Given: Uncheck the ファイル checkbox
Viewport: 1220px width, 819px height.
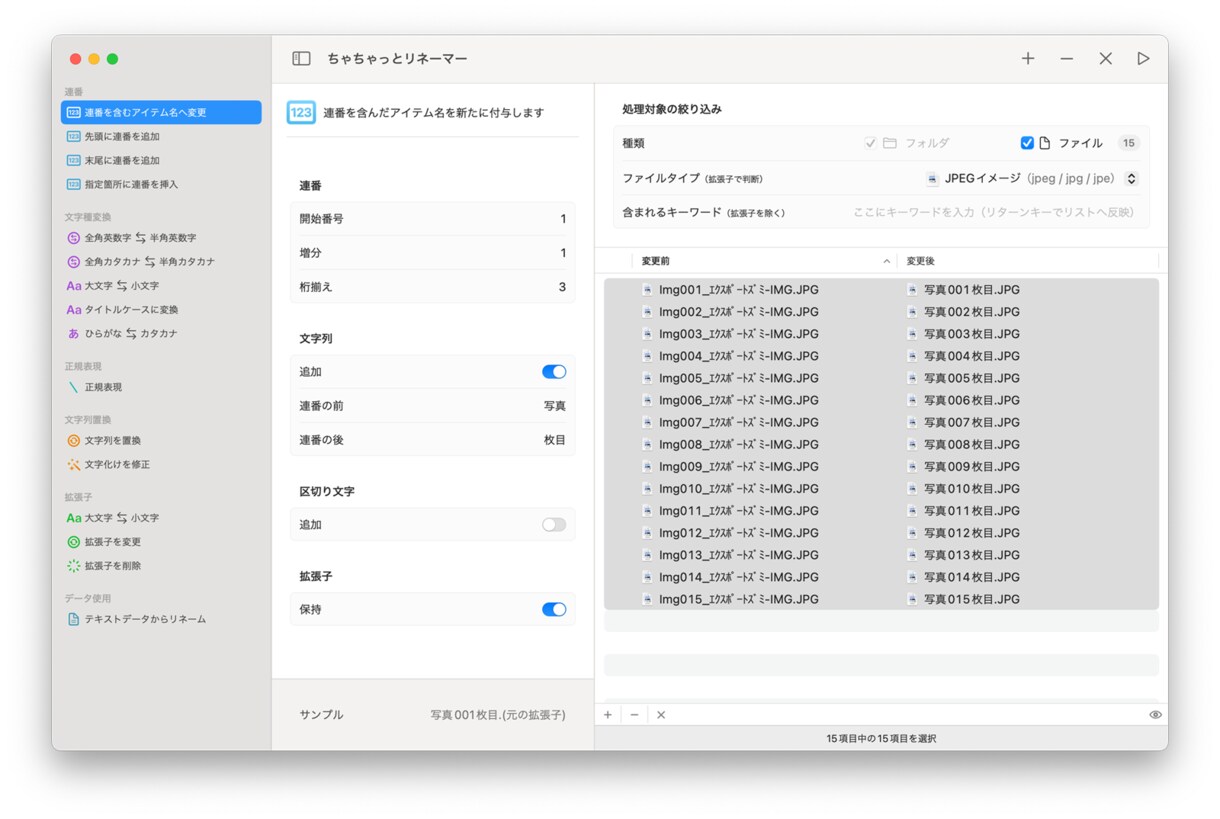Looking at the screenshot, I should pos(1027,143).
